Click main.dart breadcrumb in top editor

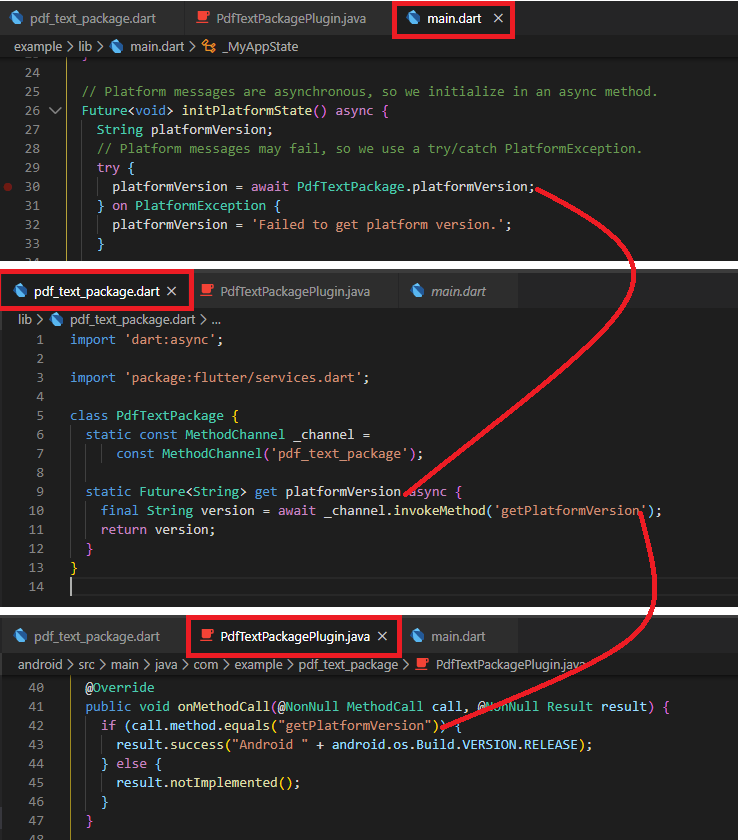[x=157, y=47]
